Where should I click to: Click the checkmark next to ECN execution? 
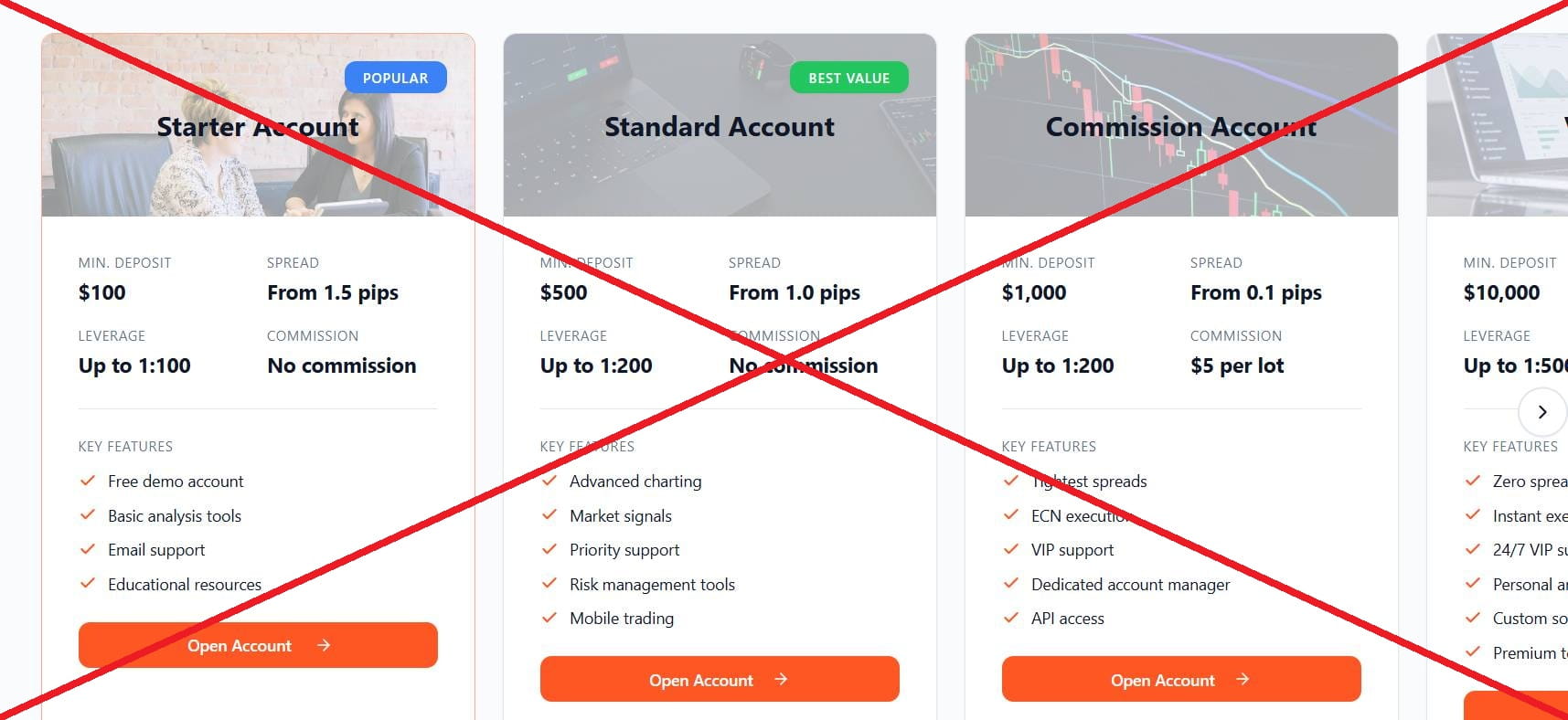(x=1012, y=515)
